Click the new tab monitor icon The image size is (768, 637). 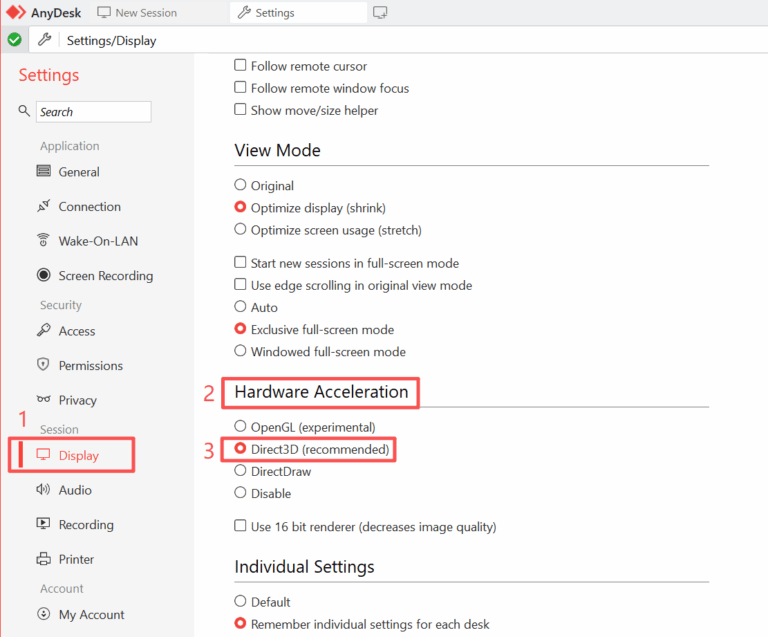tap(380, 13)
